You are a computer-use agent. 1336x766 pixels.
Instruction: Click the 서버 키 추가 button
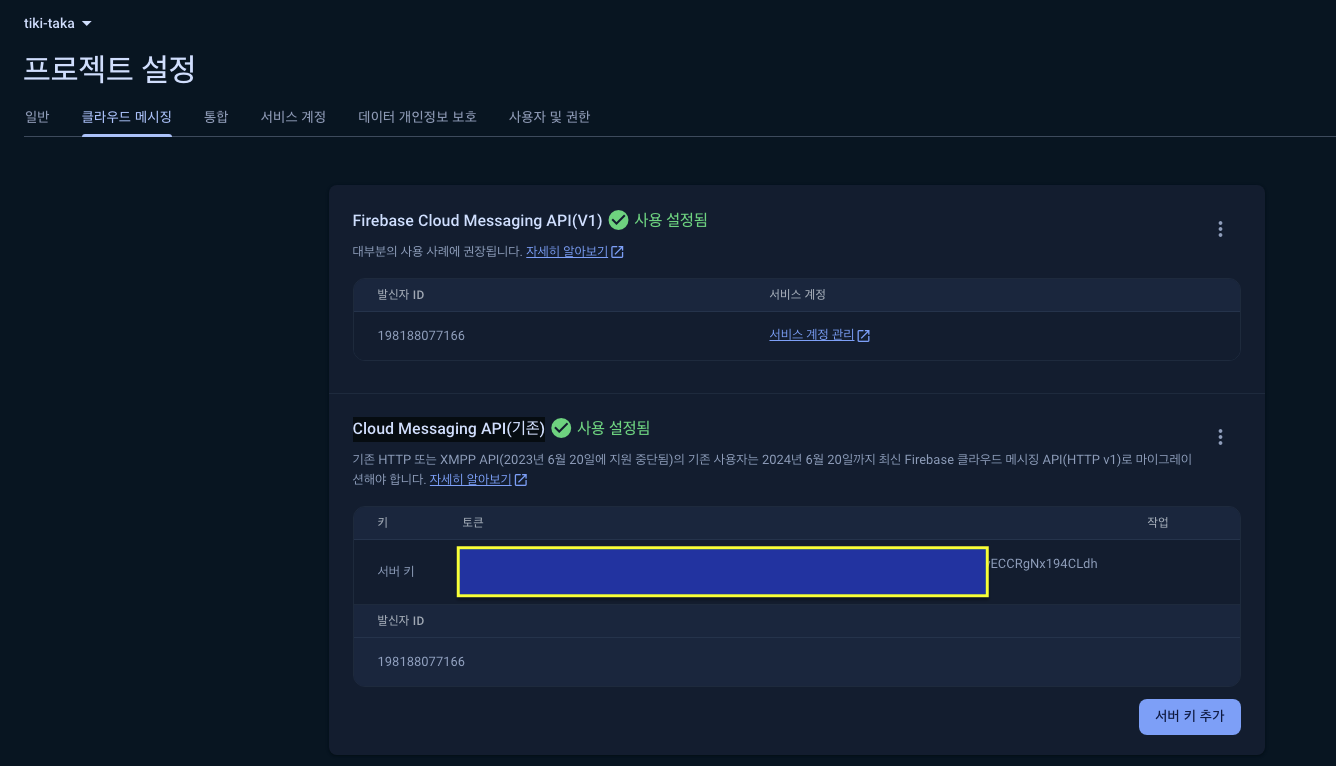(1190, 717)
